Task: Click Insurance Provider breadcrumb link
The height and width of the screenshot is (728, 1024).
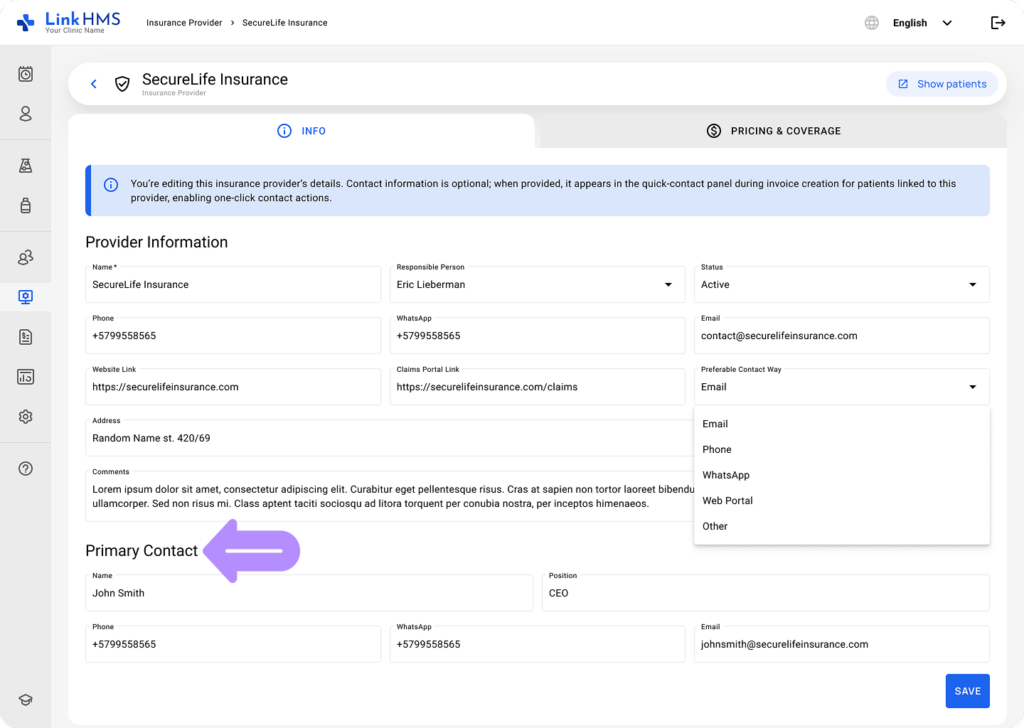Action: pyautogui.click(x=184, y=23)
